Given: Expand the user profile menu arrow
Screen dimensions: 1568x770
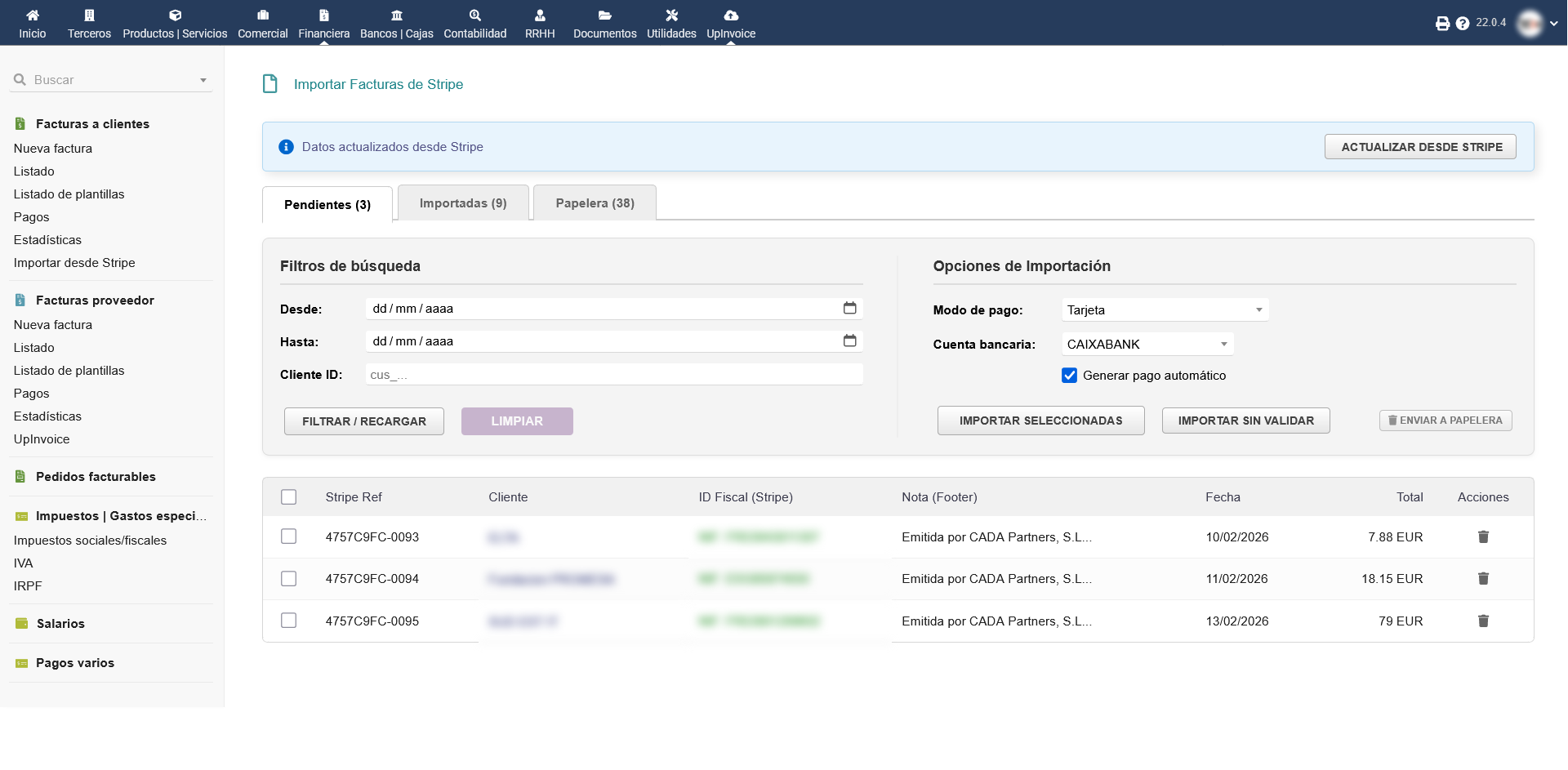Looking at the screenshot, I should point(1553,24).
